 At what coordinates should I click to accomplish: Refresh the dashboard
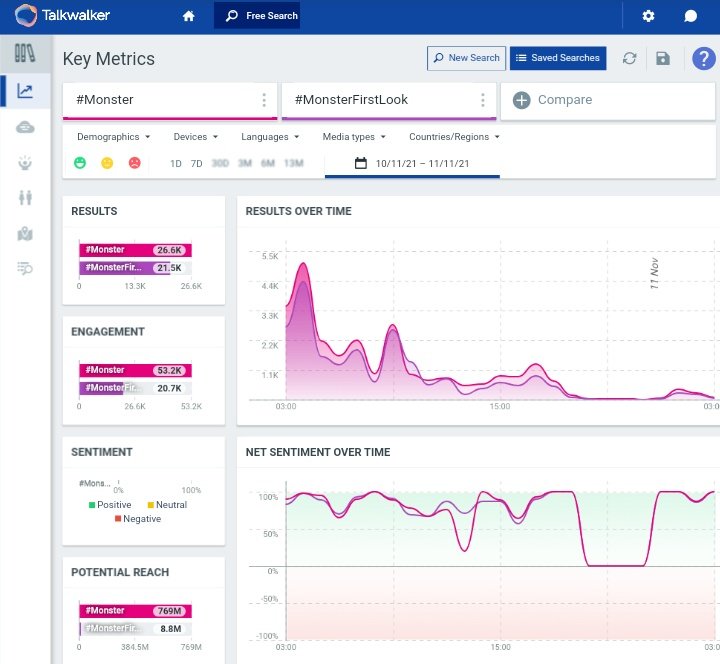tap(630, 58)
